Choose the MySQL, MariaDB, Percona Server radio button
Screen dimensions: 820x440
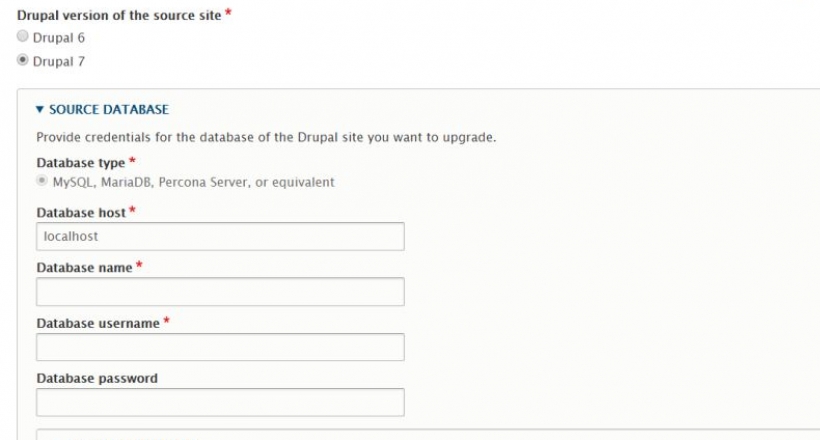point(42,182)
